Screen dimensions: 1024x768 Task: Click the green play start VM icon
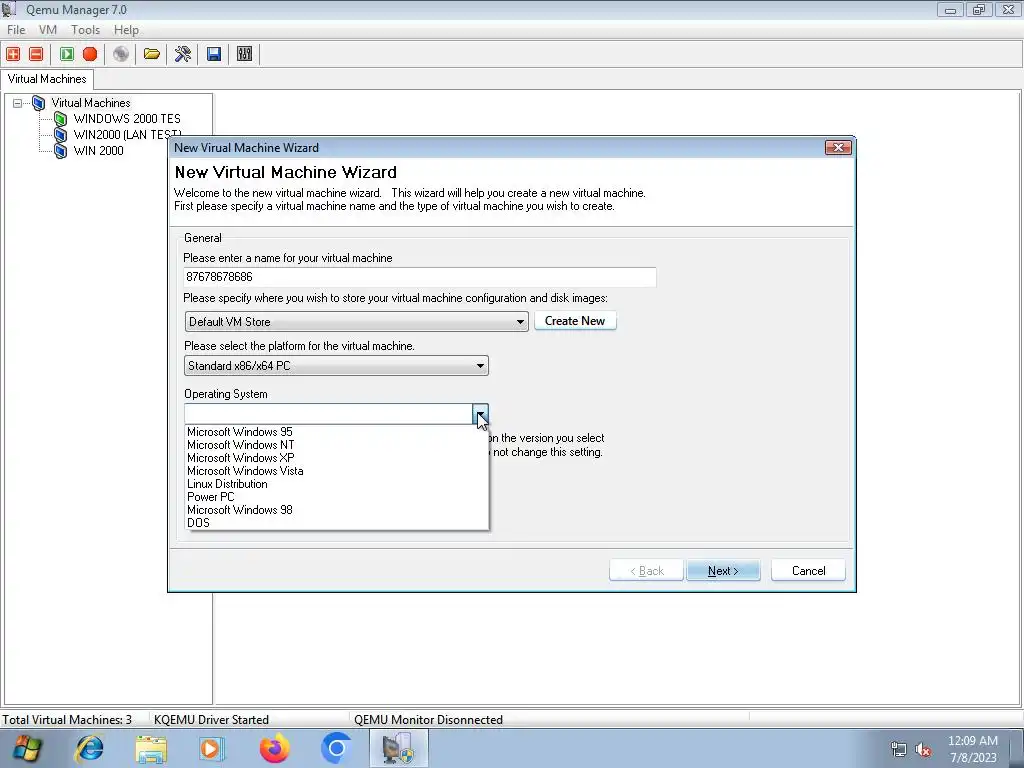pos(67,54)
